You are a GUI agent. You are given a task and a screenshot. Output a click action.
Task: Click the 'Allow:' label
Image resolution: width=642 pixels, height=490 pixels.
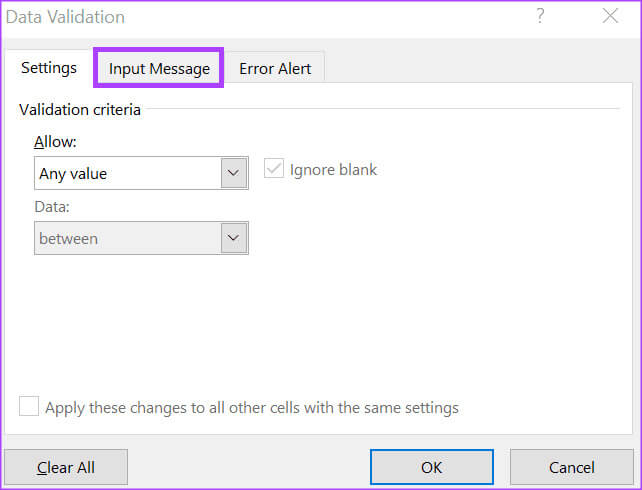pyautogui.click(x=55, y=142)
